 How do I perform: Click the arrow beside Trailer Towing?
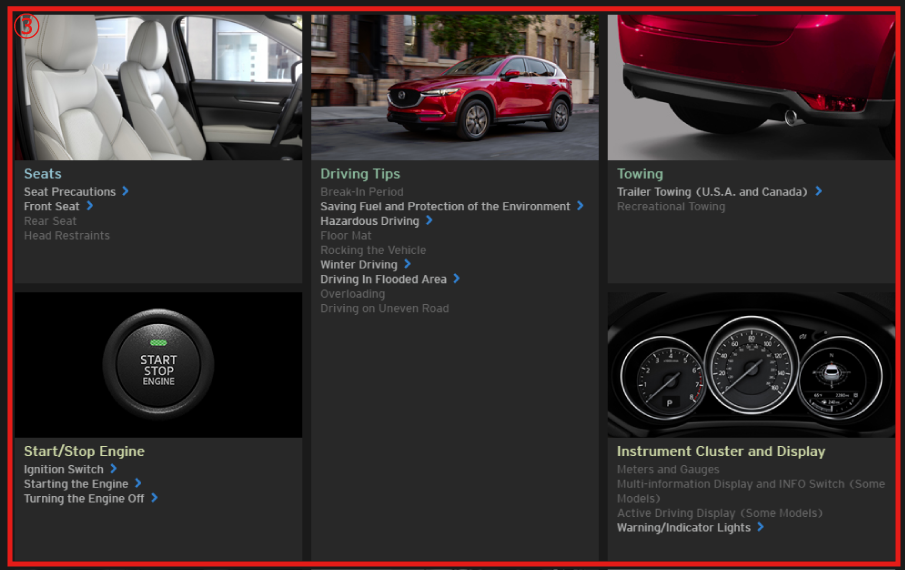coord(818,191)
